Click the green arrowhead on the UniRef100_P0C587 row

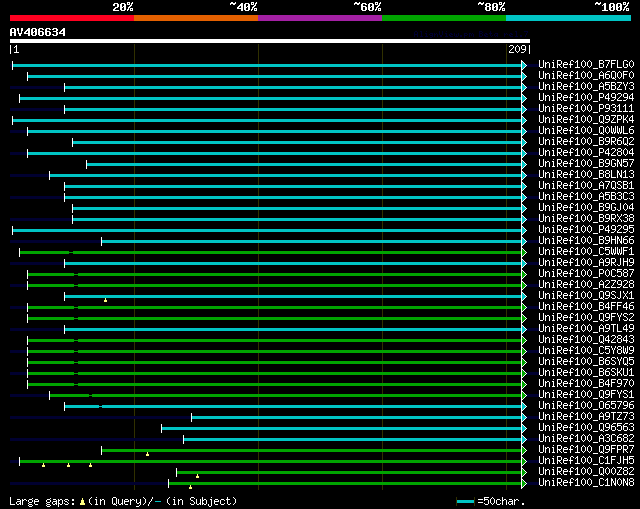pos(524,274)
